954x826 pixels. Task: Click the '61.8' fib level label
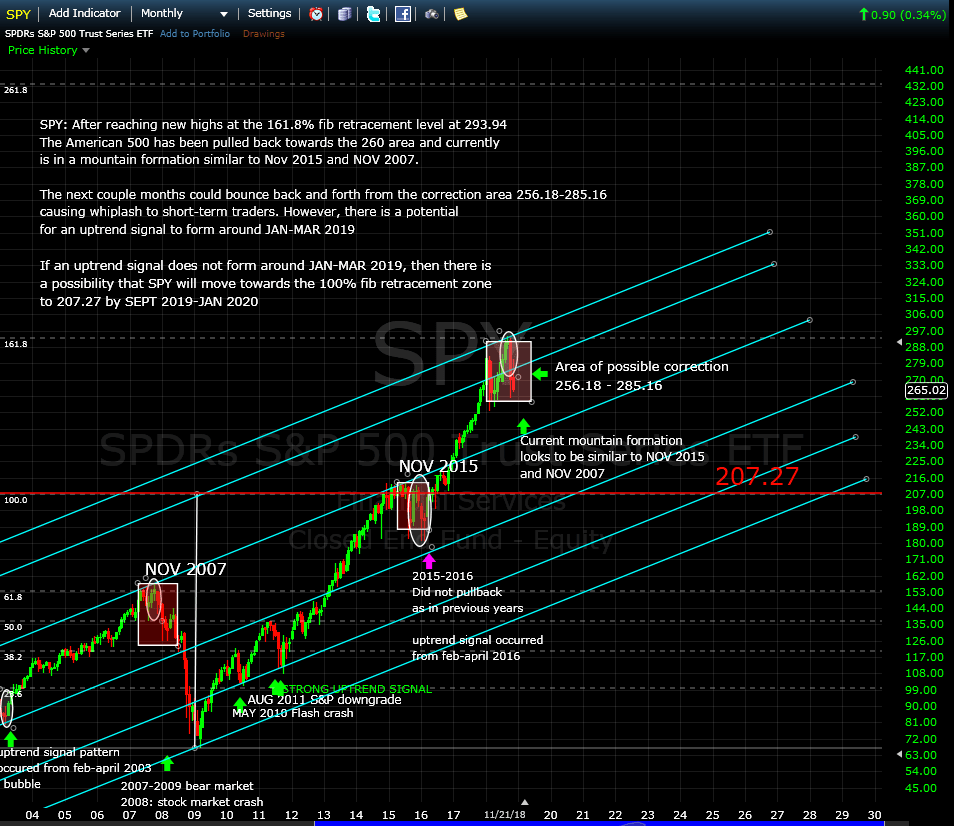[13, 597]
